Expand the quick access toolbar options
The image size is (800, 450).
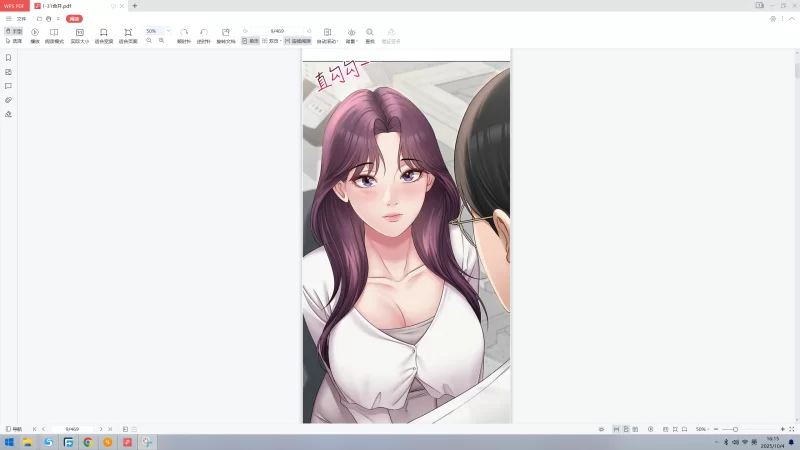[58, 19]
